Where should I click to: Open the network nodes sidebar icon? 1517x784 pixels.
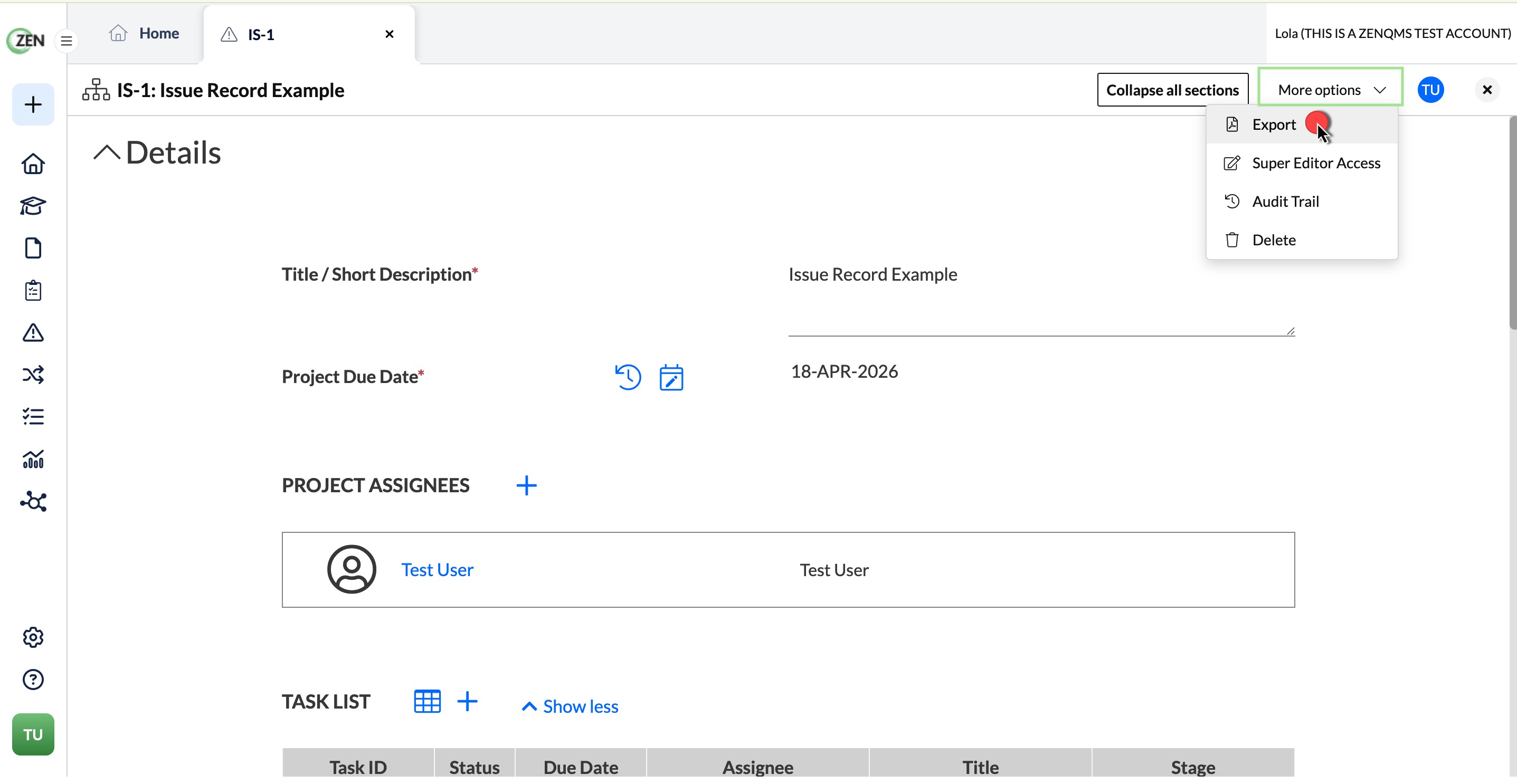pyautogui.click(x=33, y=502)
